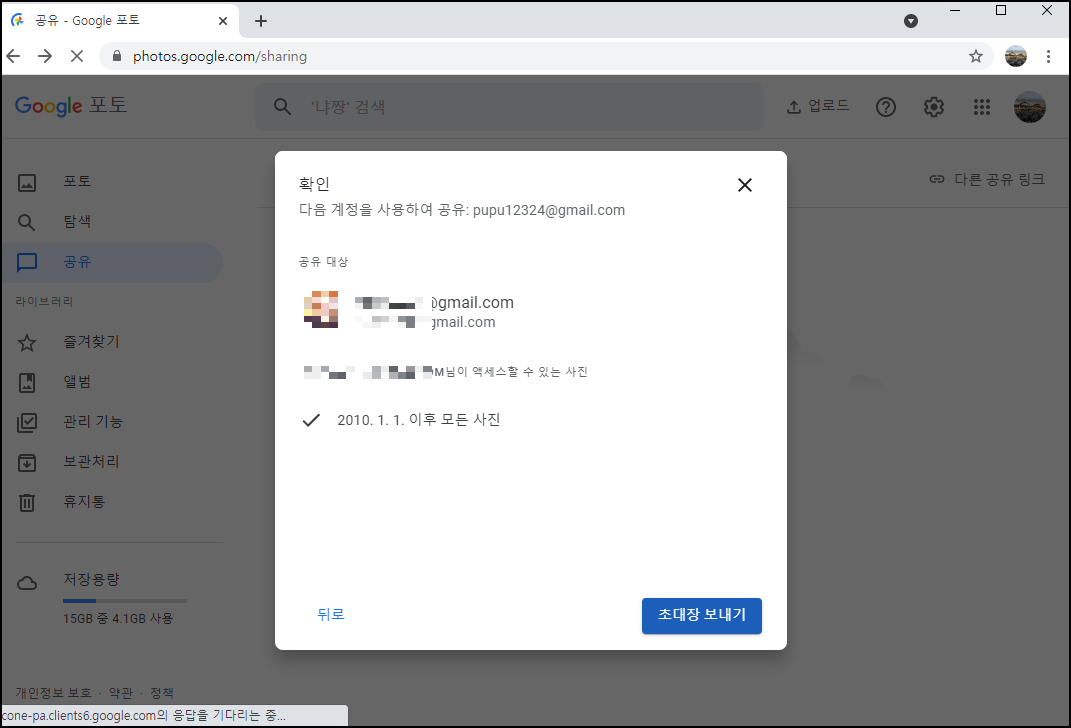Open the Google account avatar in Photos header
The image size is (1071, 728).
[1030, 107]
